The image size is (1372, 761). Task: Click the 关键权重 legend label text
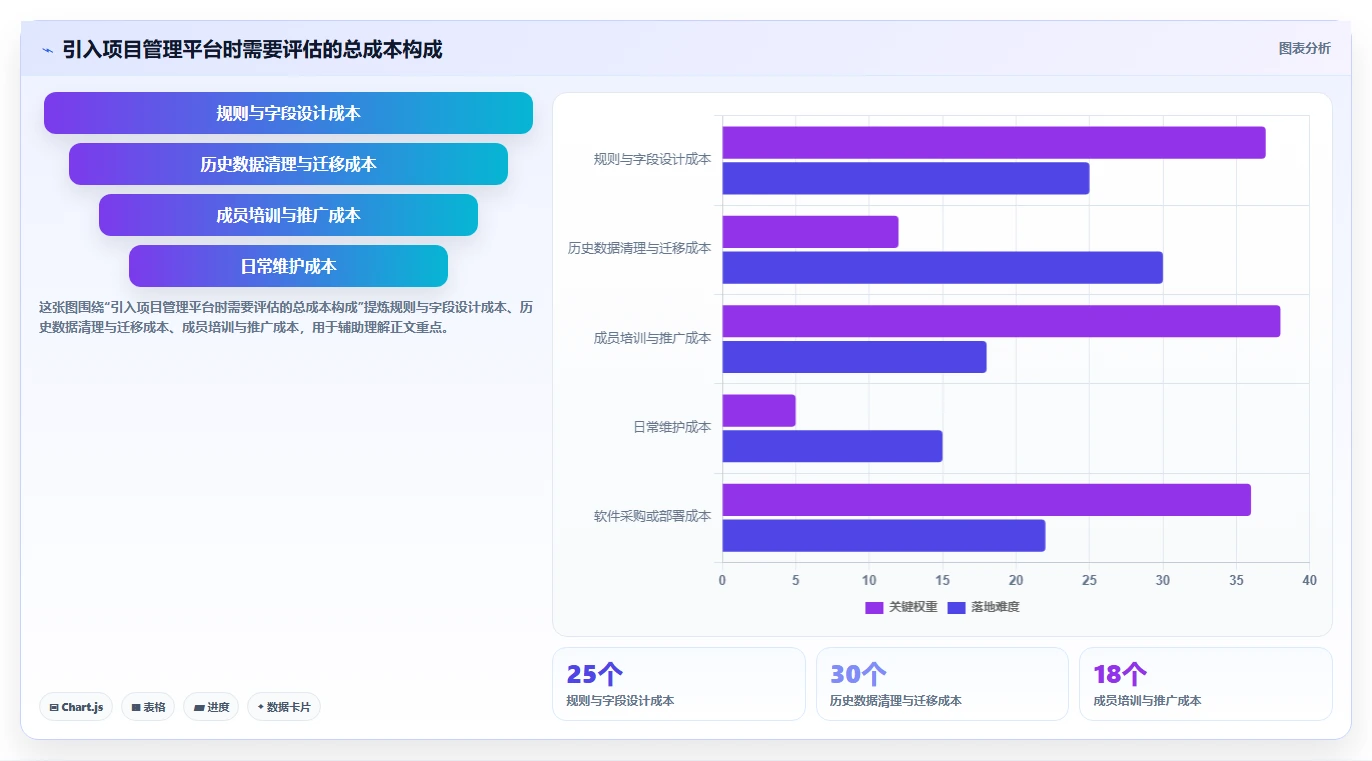(913, 607)
